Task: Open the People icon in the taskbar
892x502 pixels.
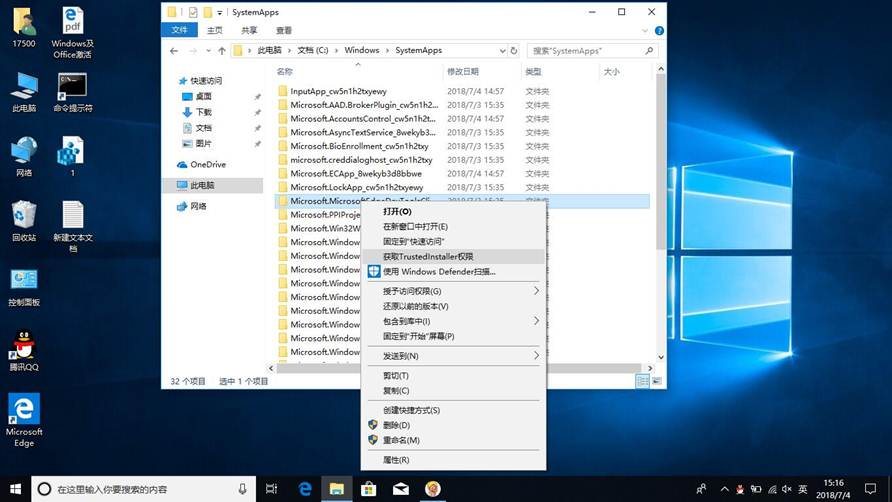Action: point(701,489)
